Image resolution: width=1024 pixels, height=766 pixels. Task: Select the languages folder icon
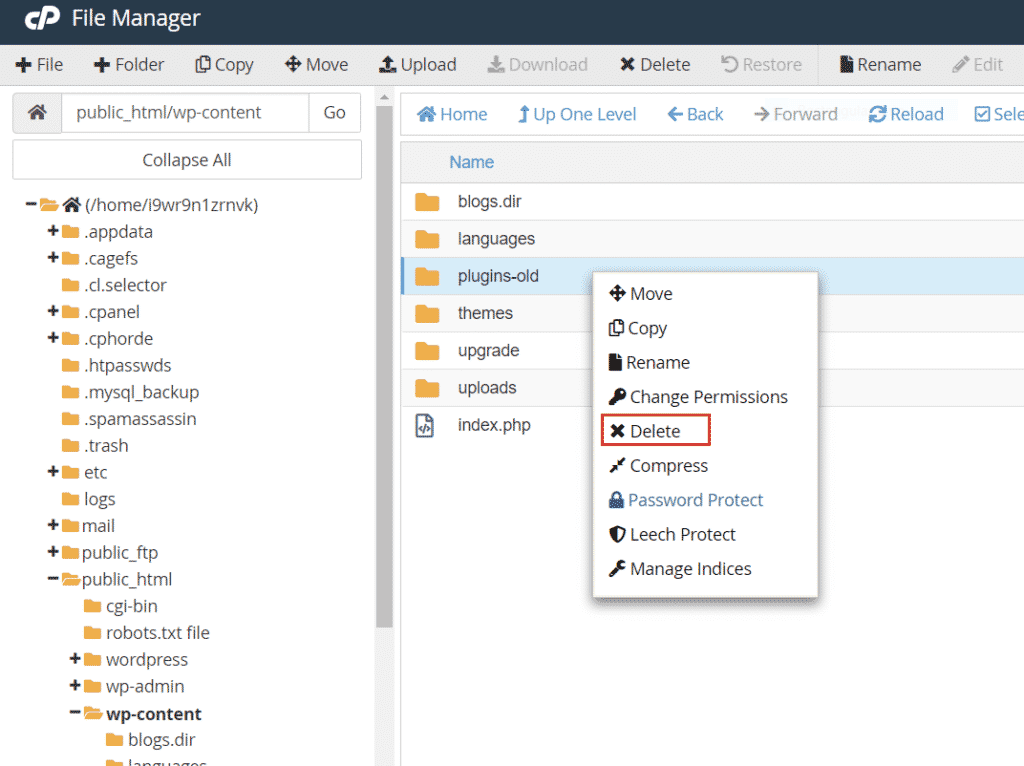click(427, 239)
